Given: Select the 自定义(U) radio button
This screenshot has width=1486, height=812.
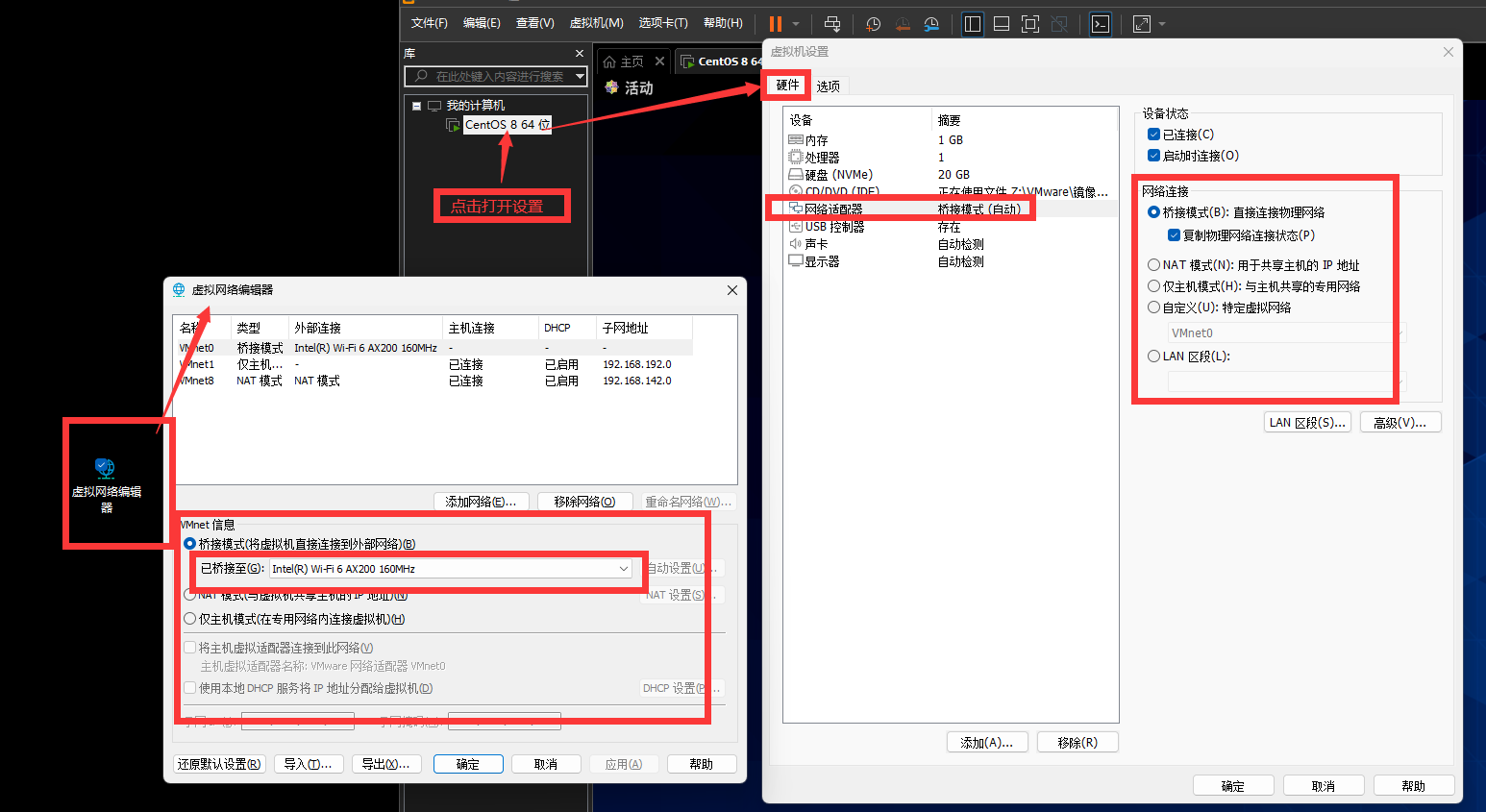Looking at the screenshot, I should pyautogui.click(x=1153, y=308).
